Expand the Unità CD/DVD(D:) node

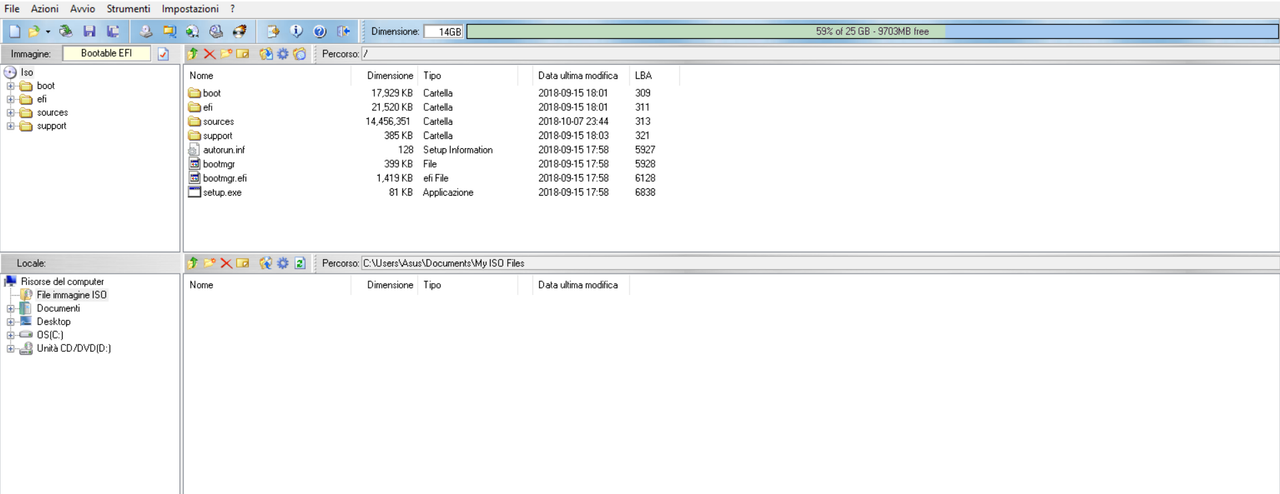pyautogui.click(x=11, y=348)
